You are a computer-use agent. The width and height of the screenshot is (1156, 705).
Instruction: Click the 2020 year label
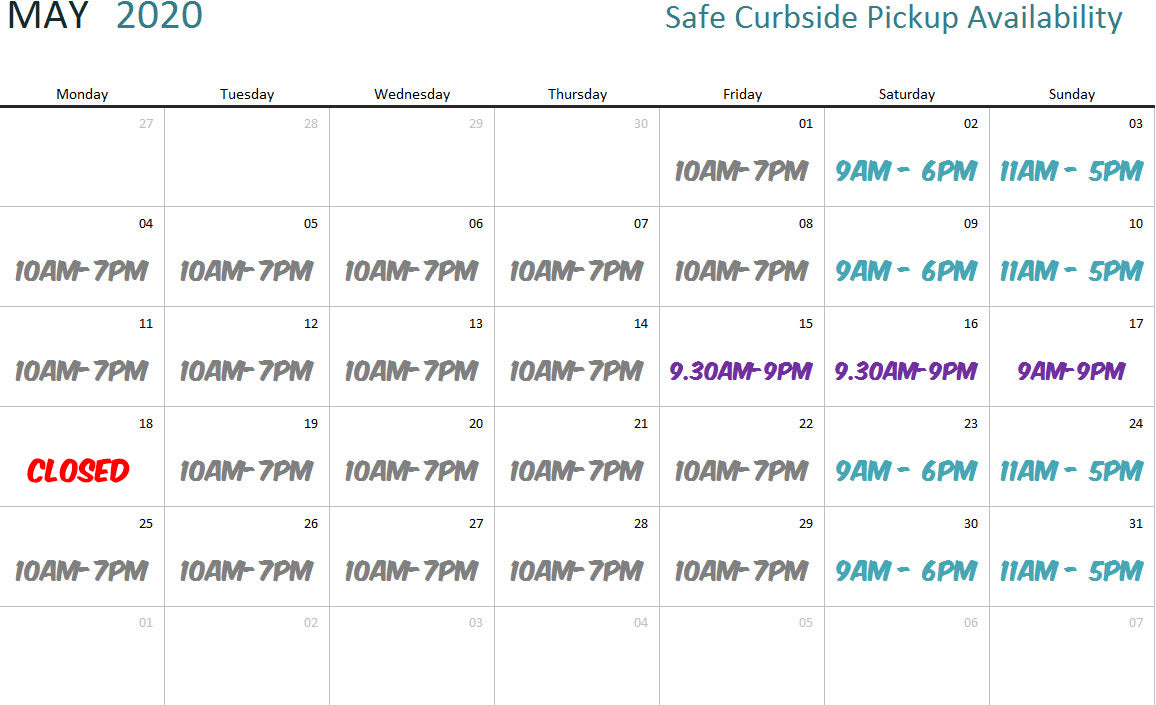click(x=159, y=16)
